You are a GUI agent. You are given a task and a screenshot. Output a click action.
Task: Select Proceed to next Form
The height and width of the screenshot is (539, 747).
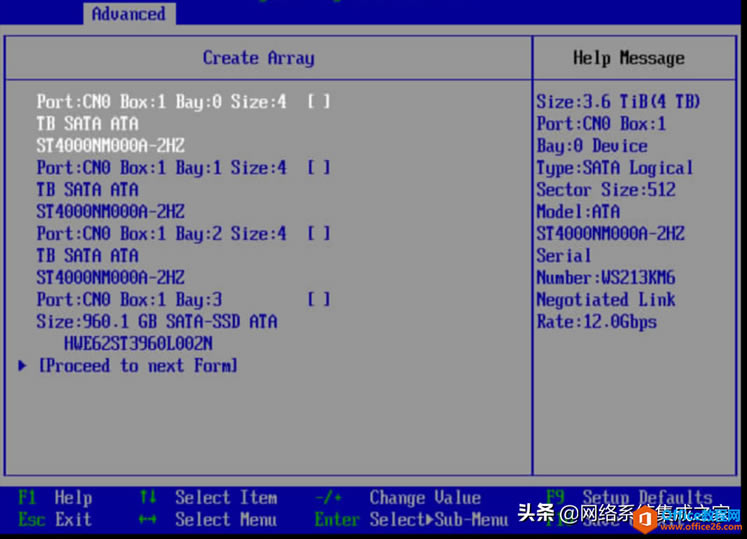138,366
